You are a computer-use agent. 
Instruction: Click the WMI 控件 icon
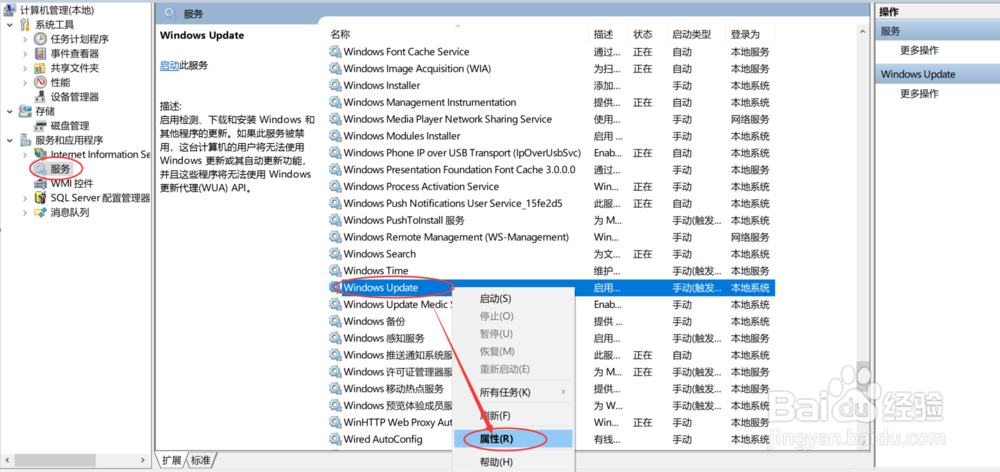click(41, 184)
